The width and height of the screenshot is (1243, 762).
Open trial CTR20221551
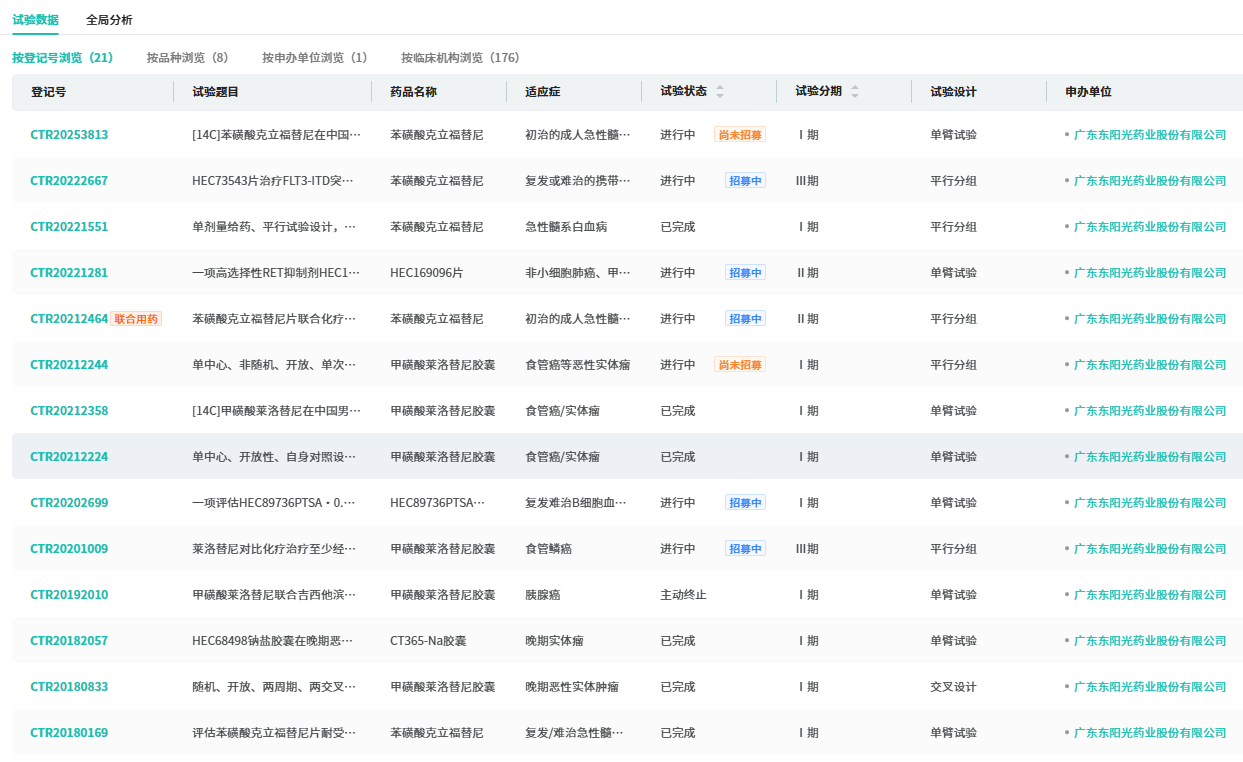(x=69, y=227)
